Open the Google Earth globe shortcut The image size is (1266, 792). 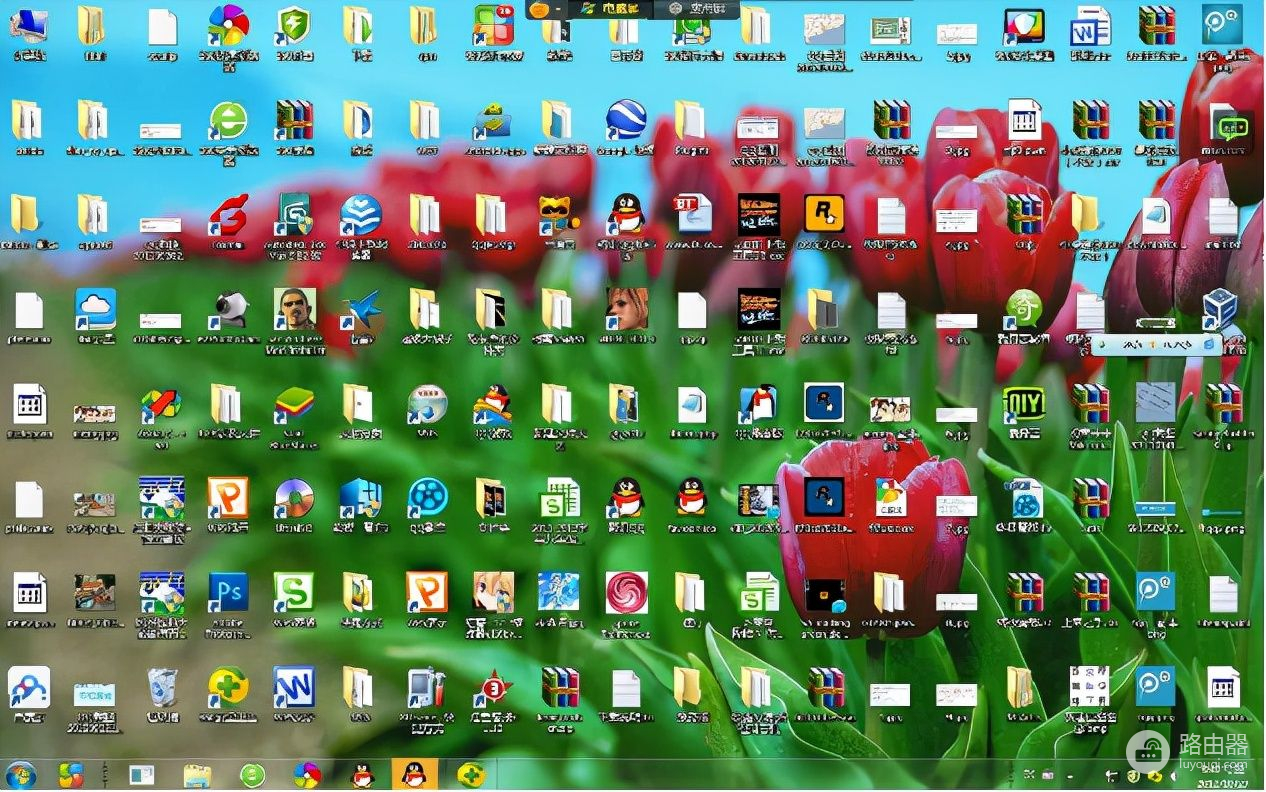coord(625,120)
